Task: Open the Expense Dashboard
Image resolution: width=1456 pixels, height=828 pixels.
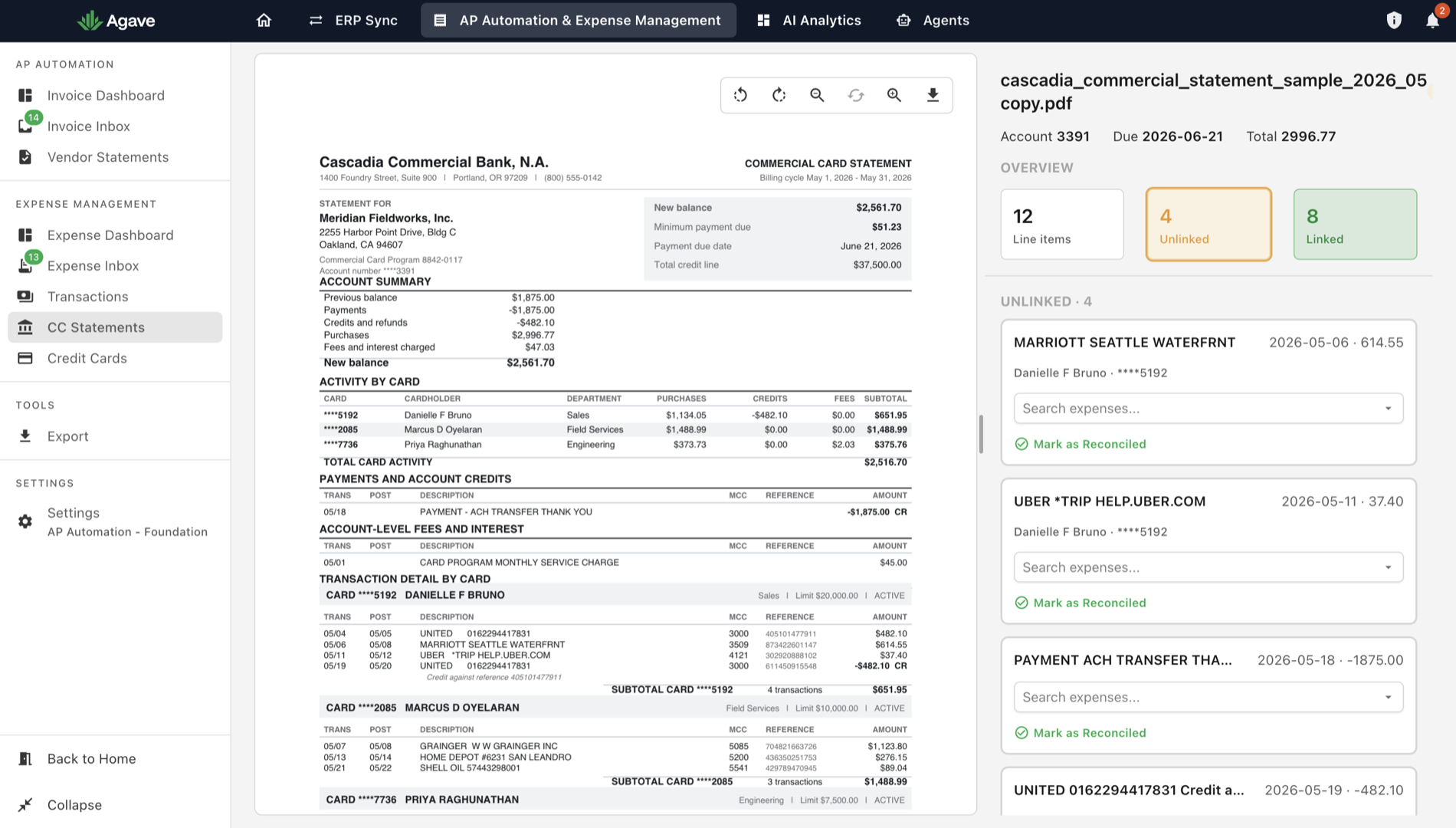Action: [x=115, y=235]
